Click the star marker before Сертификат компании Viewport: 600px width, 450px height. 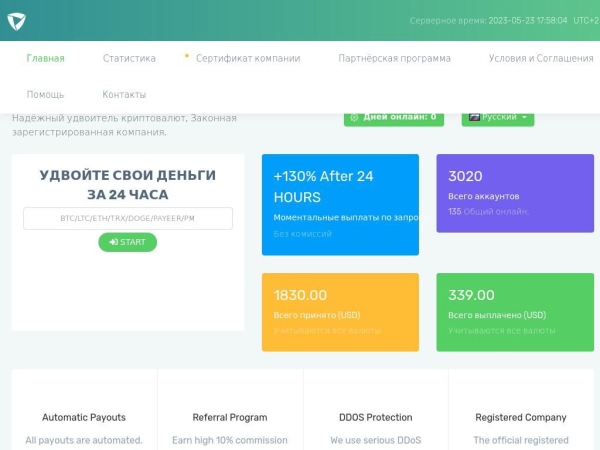[x=187, y=57]
